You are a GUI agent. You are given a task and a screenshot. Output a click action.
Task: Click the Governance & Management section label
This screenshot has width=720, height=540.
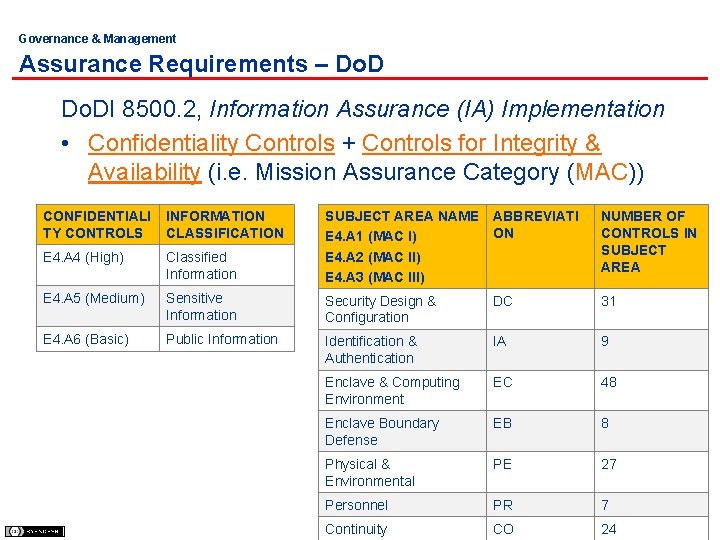pyautogui.click(x=97, y=39)
